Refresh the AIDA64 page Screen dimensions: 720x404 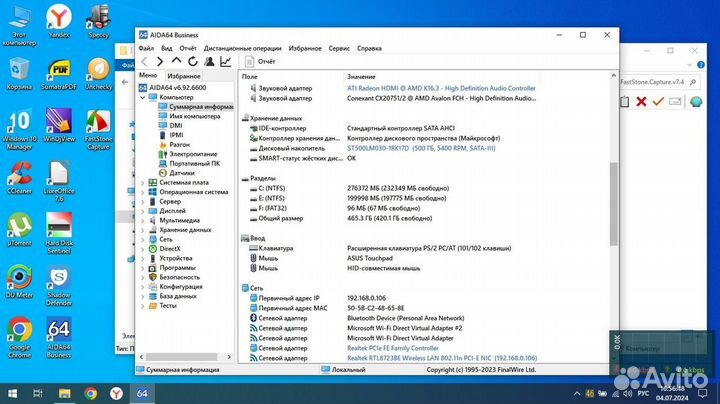[193, 62]
